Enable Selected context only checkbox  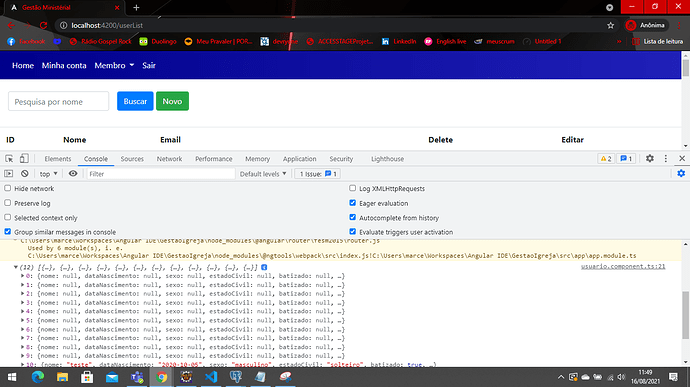tap(7, 217)
